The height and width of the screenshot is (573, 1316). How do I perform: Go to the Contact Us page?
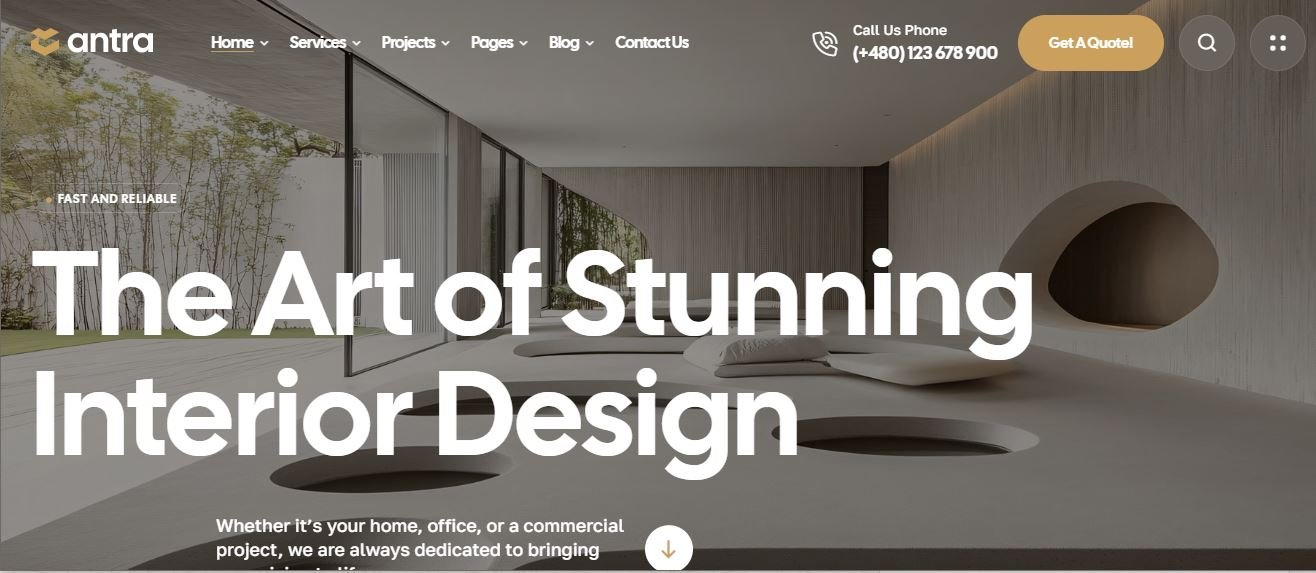point(652,42)
